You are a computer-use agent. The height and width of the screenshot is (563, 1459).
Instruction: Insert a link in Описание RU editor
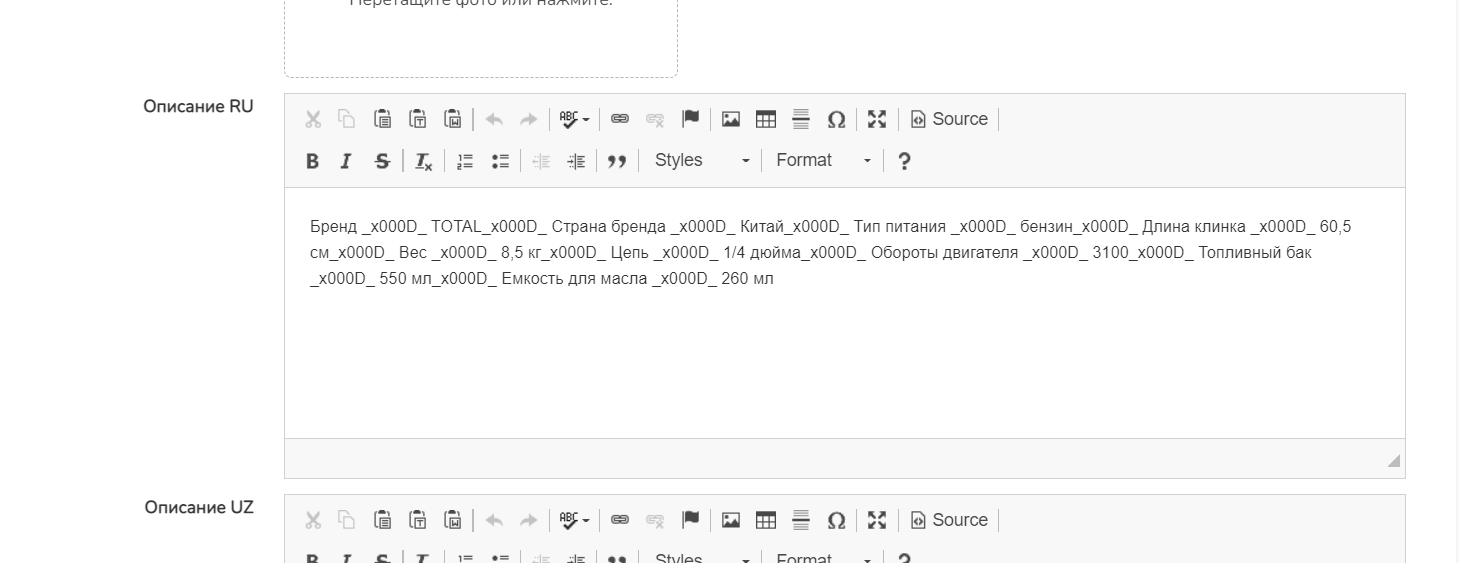point(620,120)
